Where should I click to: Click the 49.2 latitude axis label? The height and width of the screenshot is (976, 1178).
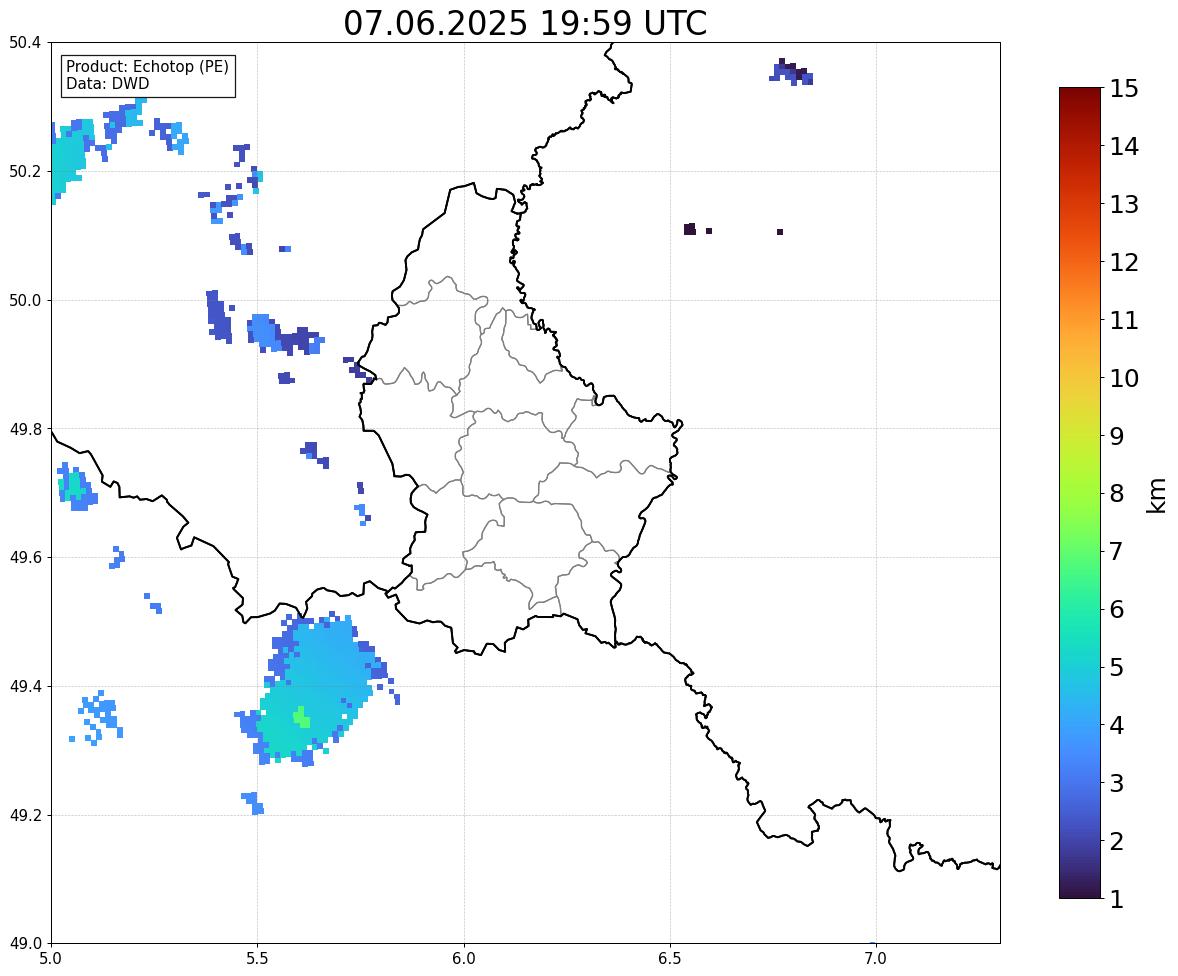pyautogui.click(x=24, y=815)
